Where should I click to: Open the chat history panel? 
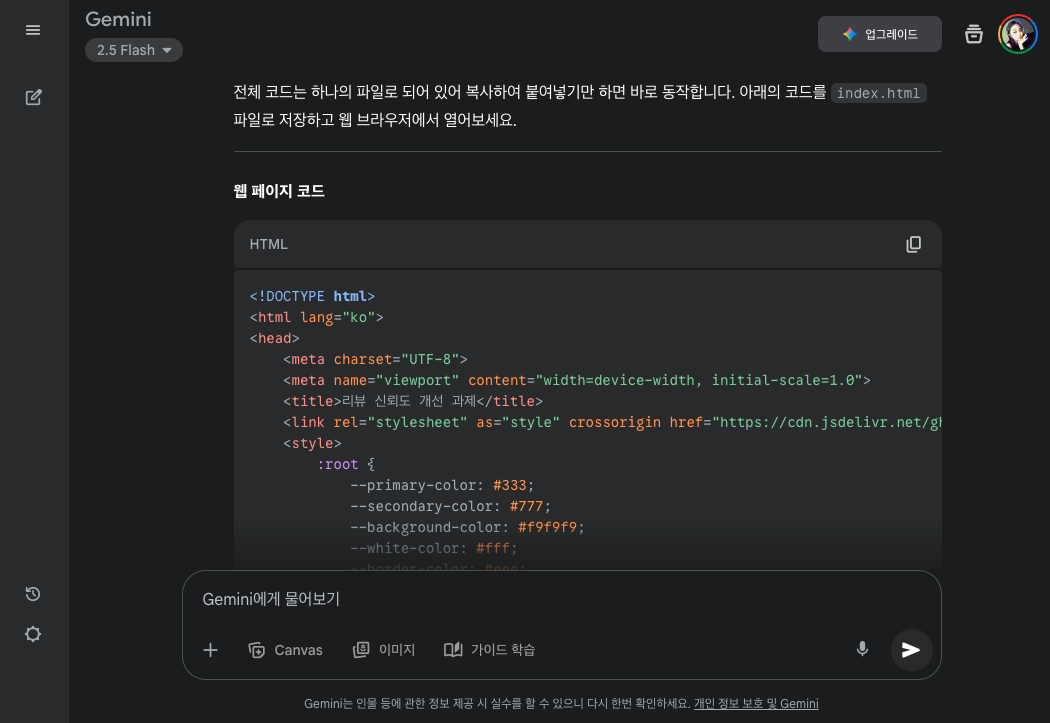tap(33, 593)
